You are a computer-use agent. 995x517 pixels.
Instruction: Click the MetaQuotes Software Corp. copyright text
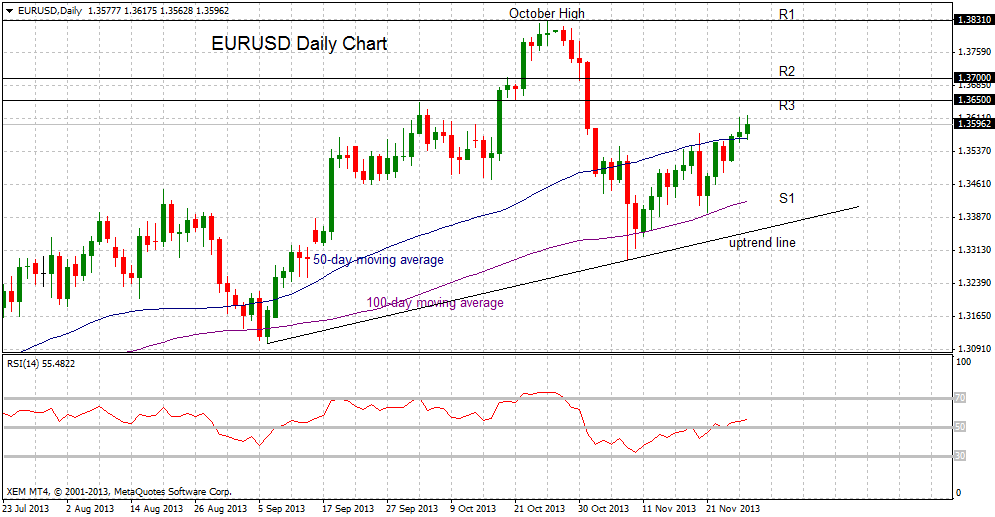pyautogui.click(x=119, y=492)
